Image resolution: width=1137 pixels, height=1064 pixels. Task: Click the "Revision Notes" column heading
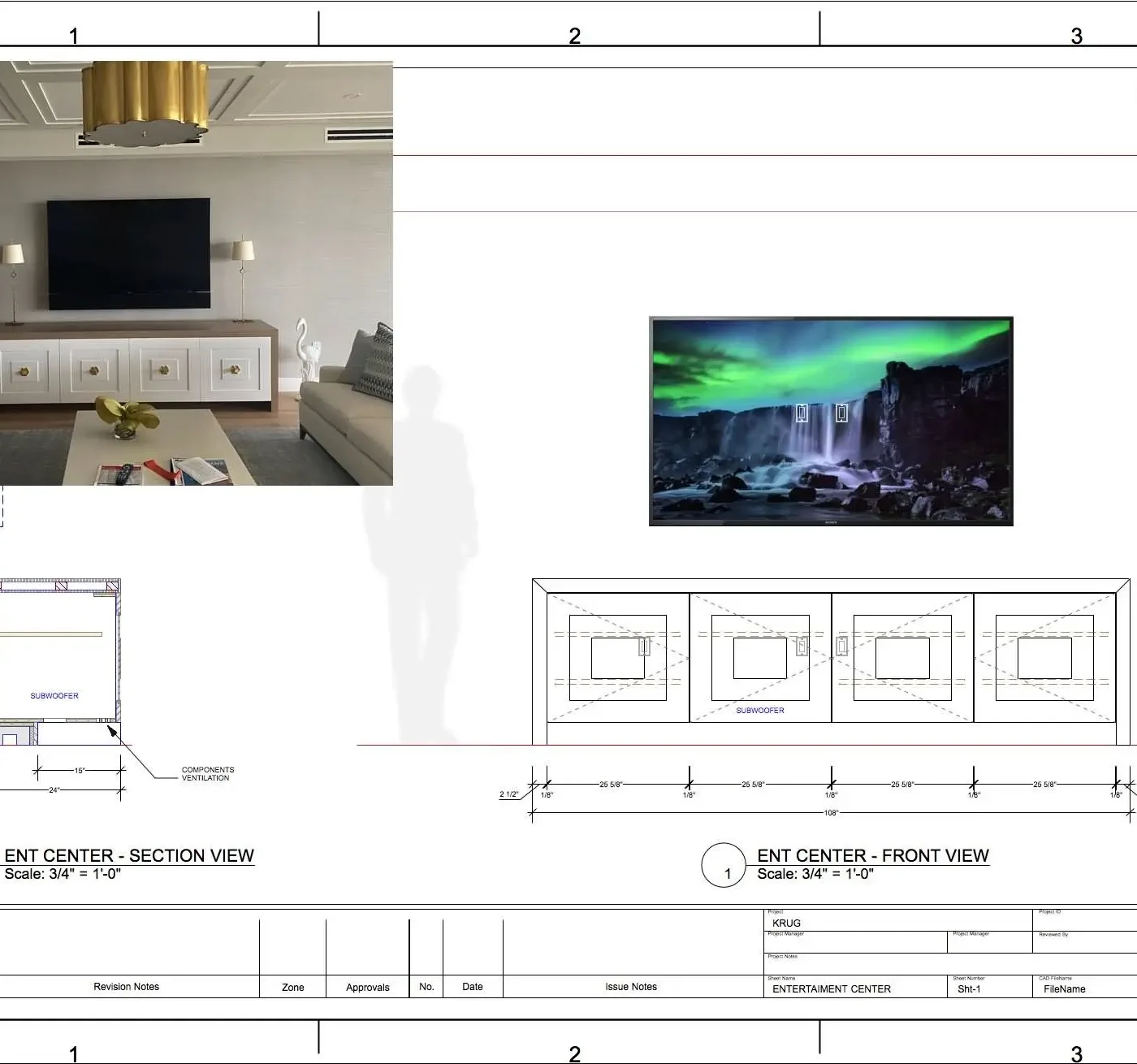tap(126, 987)
